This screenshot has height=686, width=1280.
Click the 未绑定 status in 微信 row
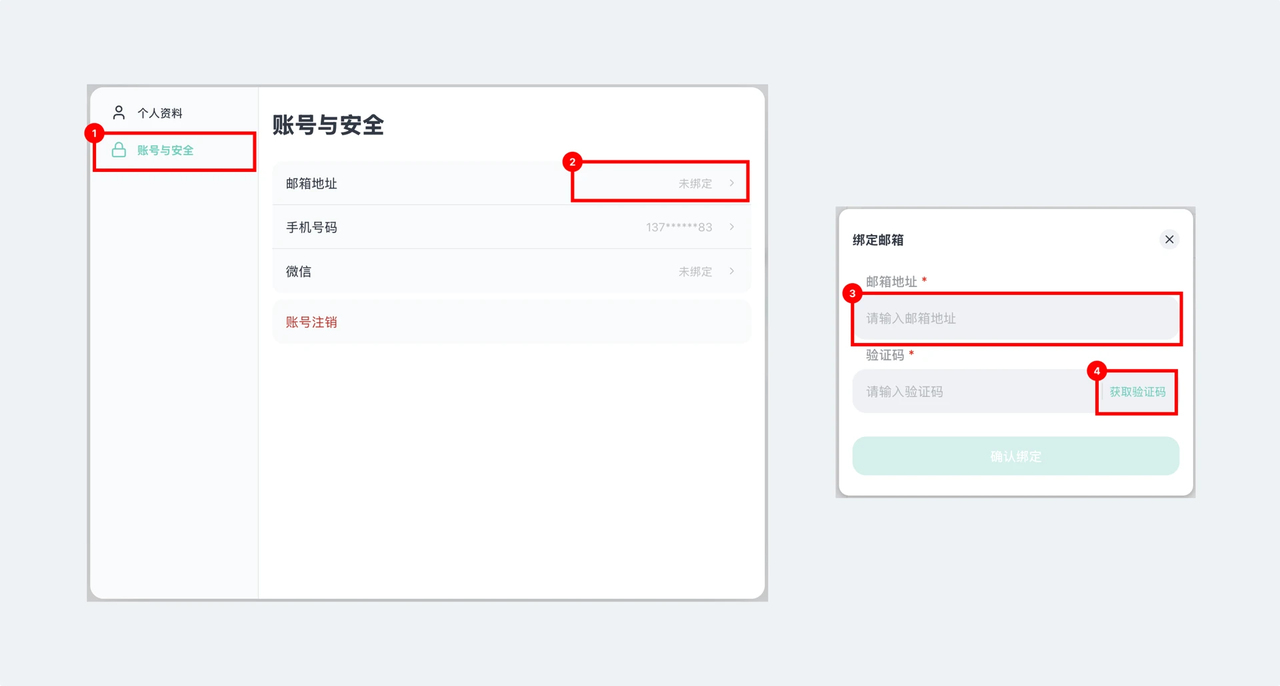(x=695, y=272)
